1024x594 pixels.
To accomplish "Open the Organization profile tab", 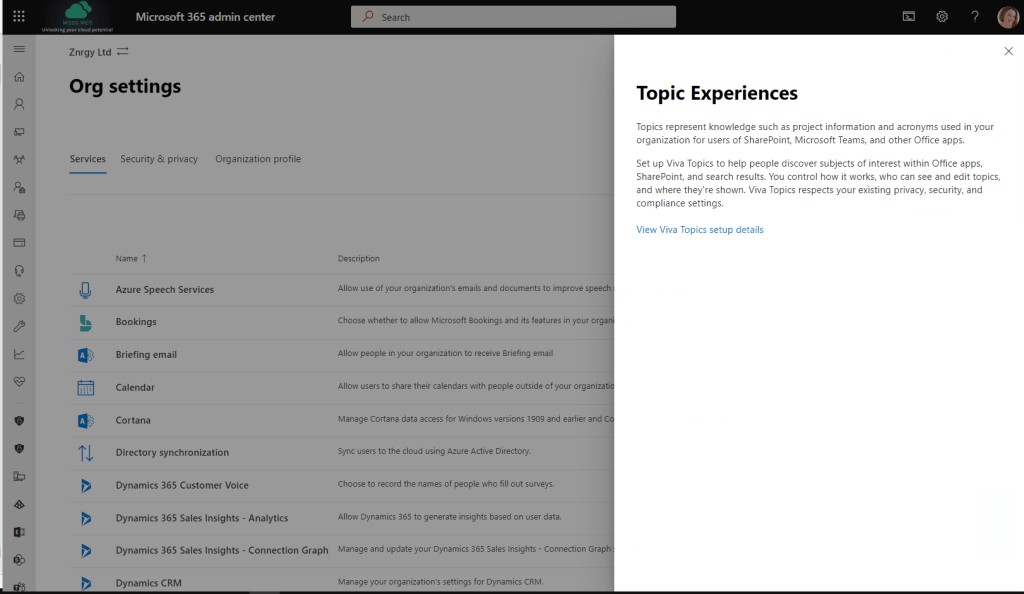I will click(x=258, y=159).
